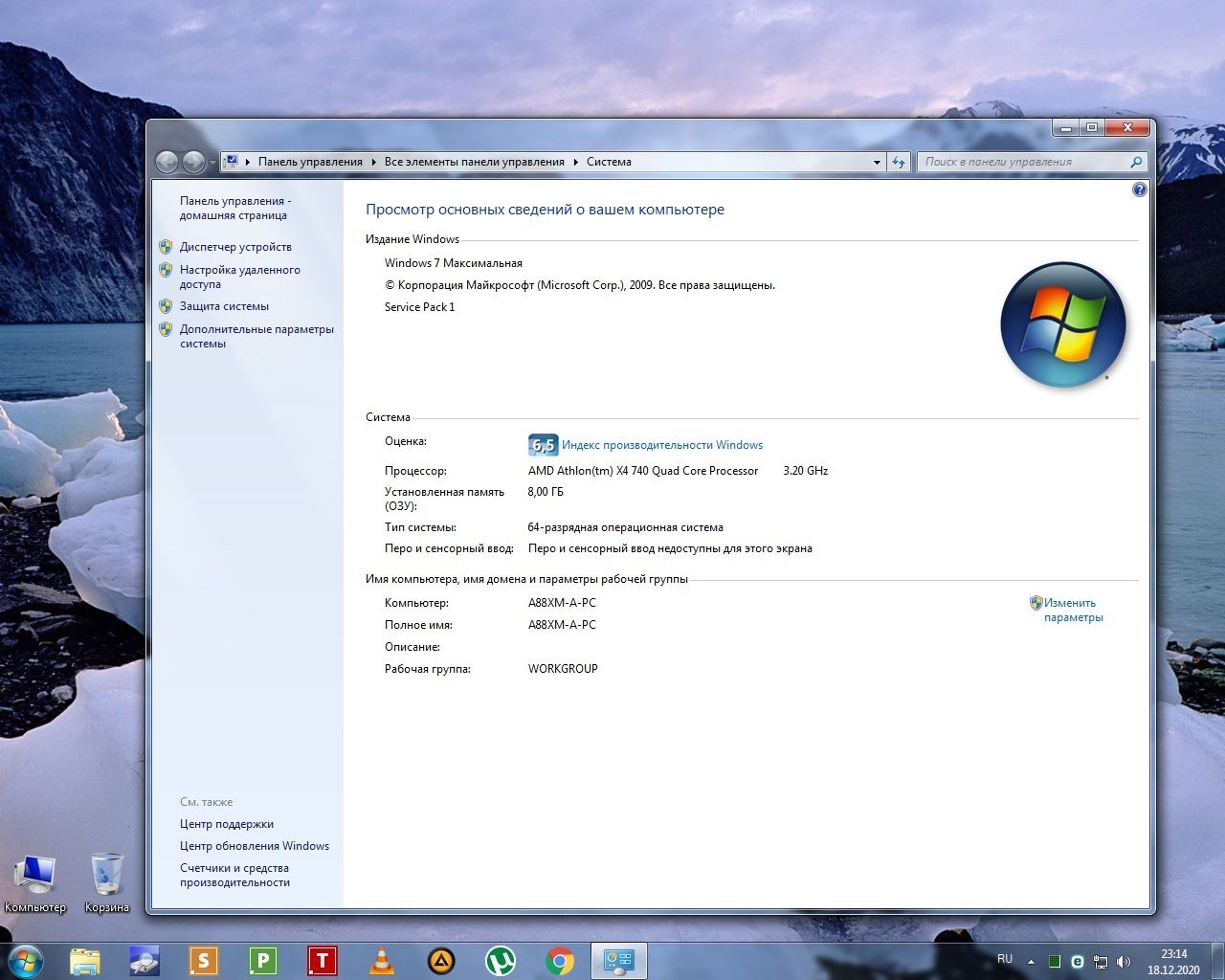Click the 8,00 ГБ memory value
Image resolution: width=1225 pixels, height=980 pixels.
pyautogui.click(x=546, y=492)
